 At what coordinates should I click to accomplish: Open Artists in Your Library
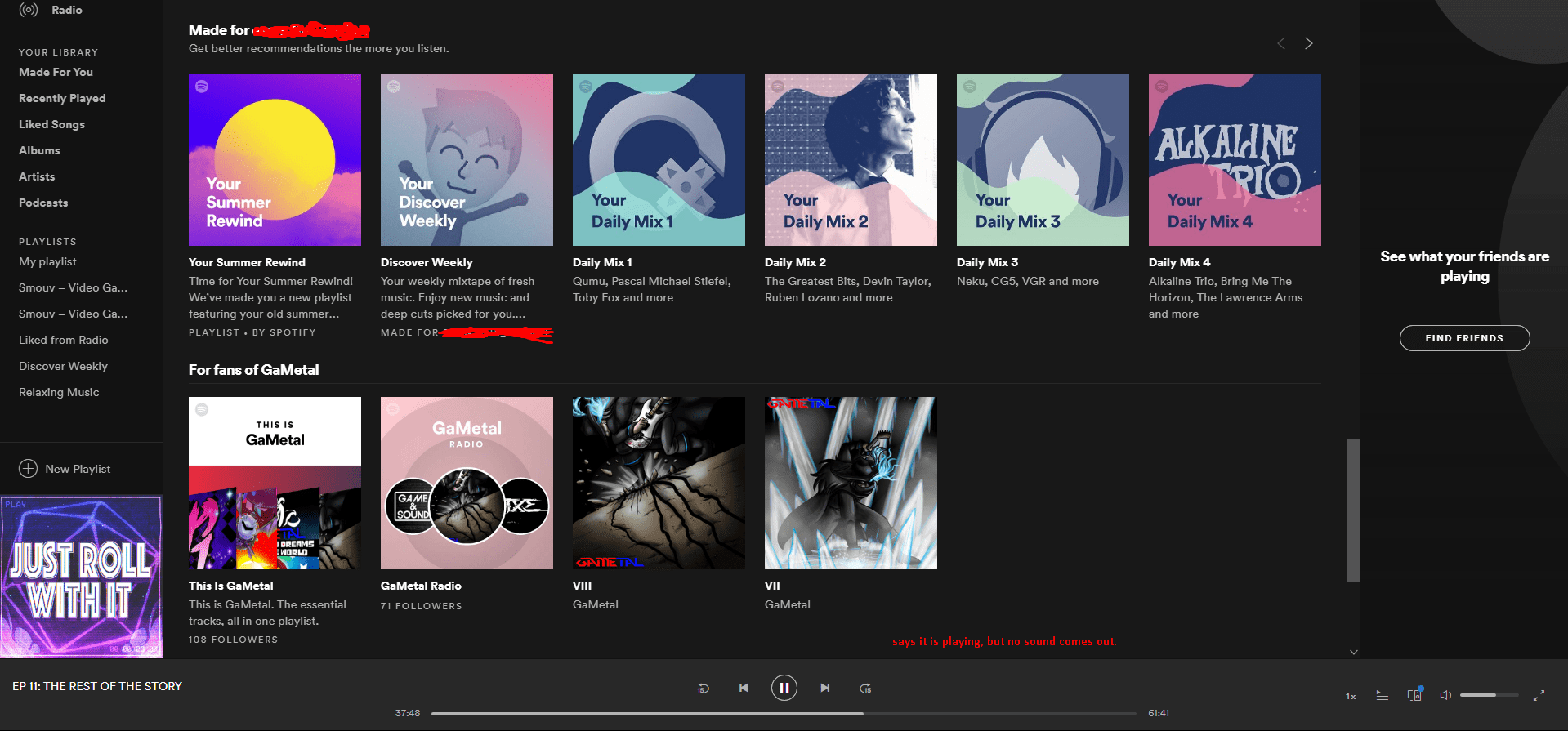[37, 176]
